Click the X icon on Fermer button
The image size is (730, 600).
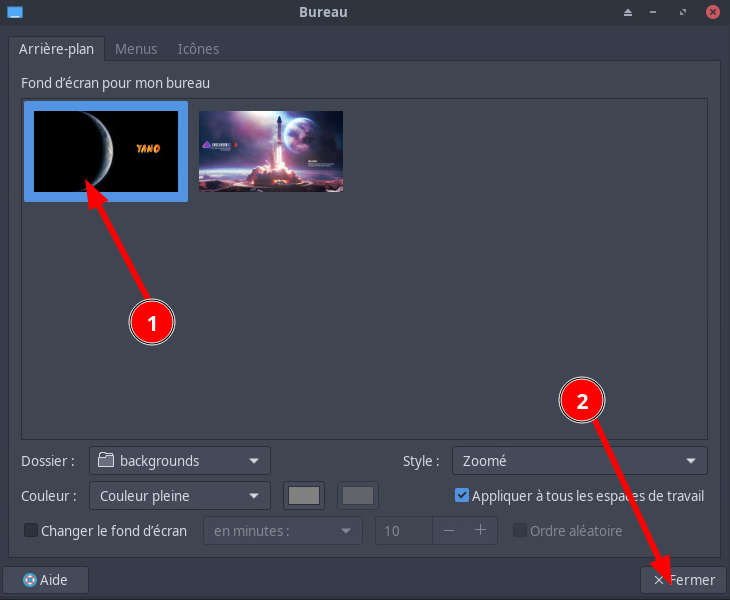tap(658, 580)
